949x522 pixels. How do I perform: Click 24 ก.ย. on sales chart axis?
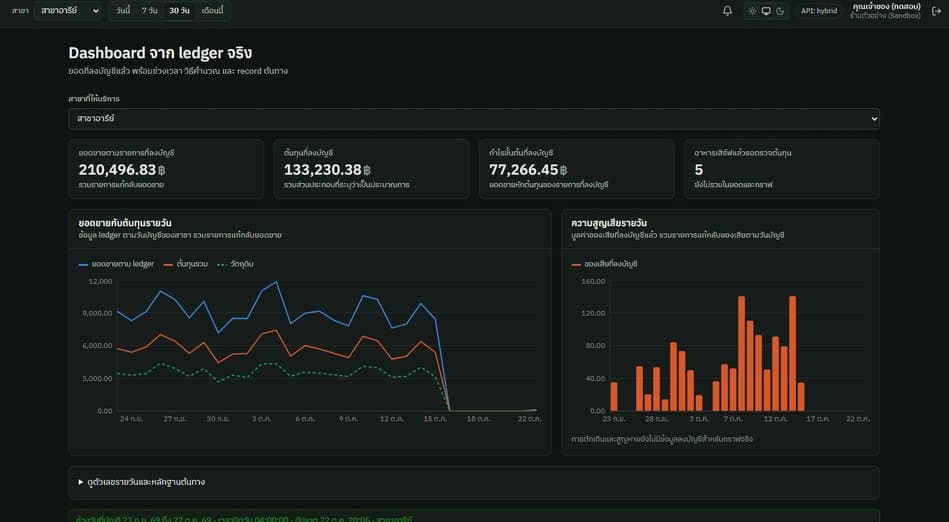pyautogui.click(x=131, y=419)
